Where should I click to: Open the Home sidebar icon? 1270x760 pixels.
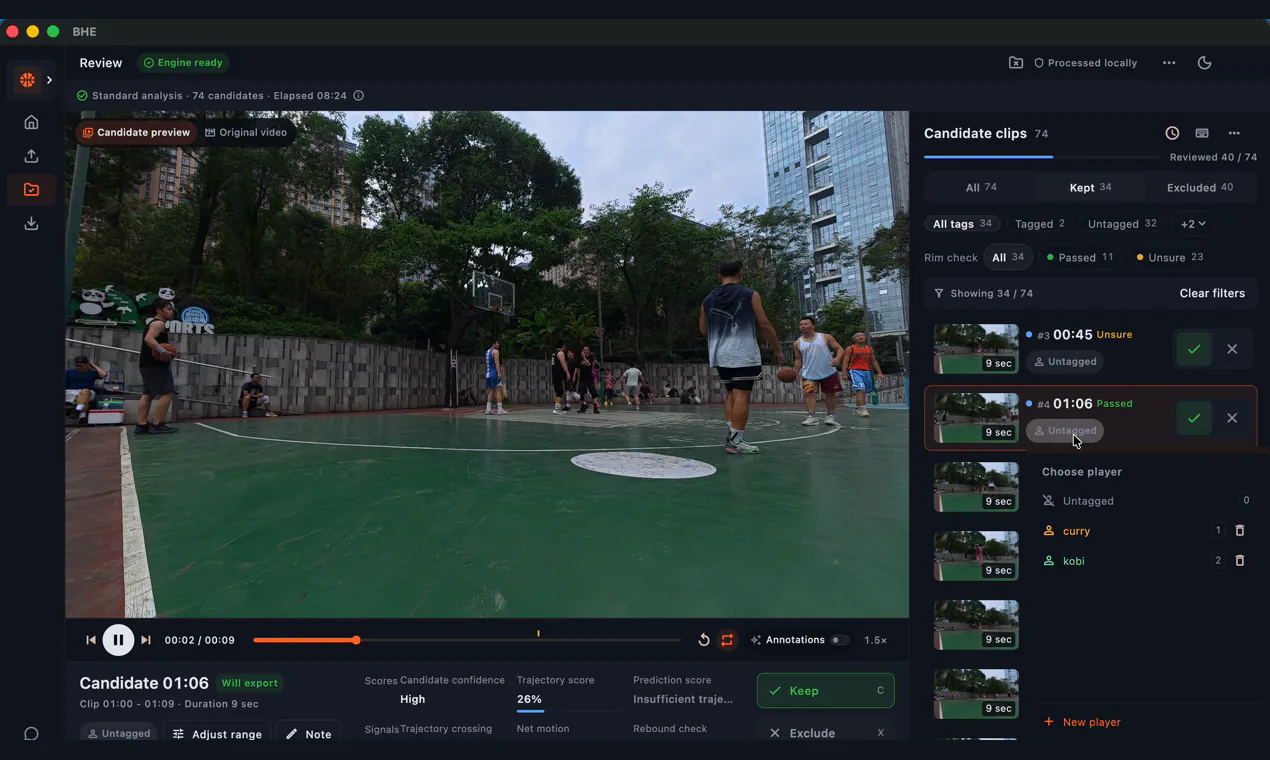[x=31, y=122]
